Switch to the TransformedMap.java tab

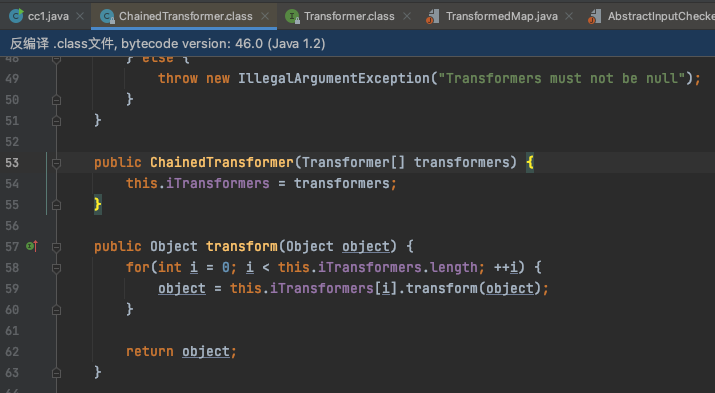(502, 16)
